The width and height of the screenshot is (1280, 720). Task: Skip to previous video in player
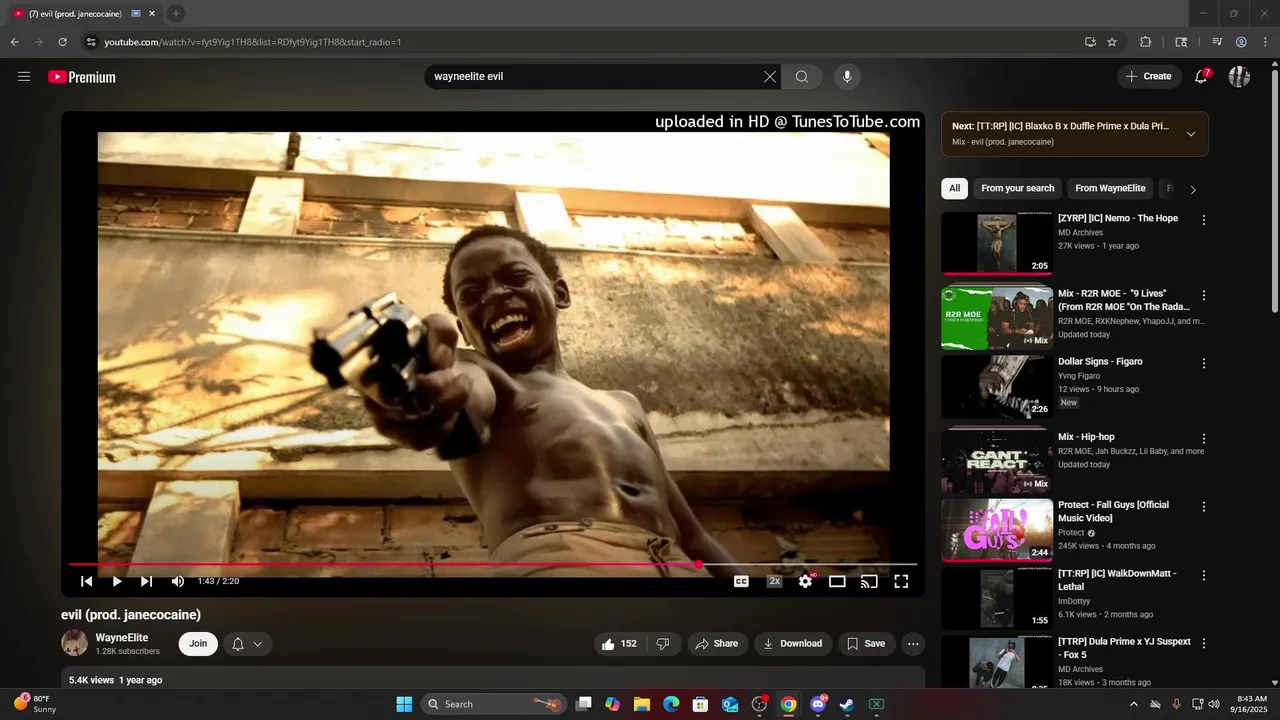(86, 581)
